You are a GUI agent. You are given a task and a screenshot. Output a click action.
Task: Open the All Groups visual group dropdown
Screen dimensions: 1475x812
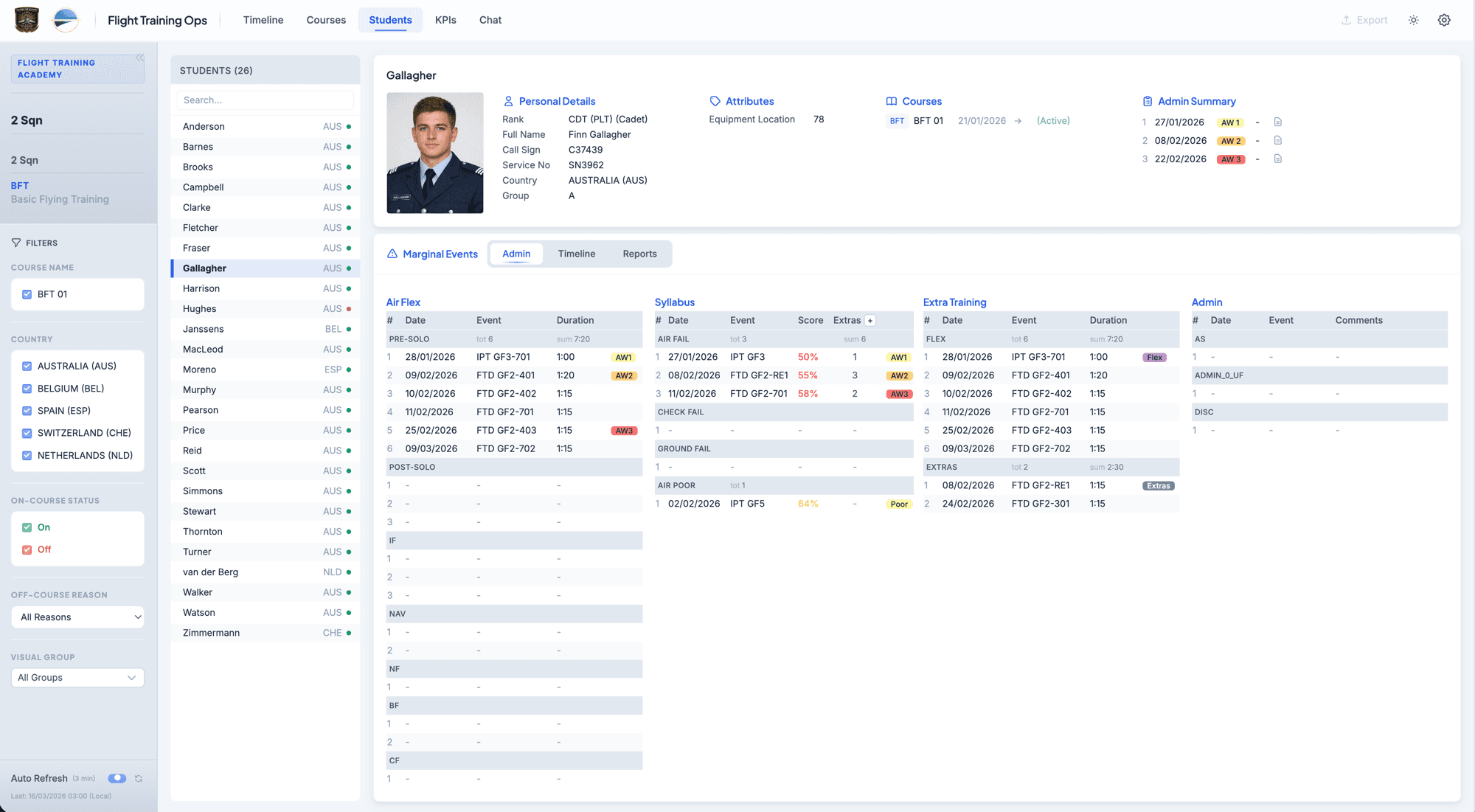(77, 677)
